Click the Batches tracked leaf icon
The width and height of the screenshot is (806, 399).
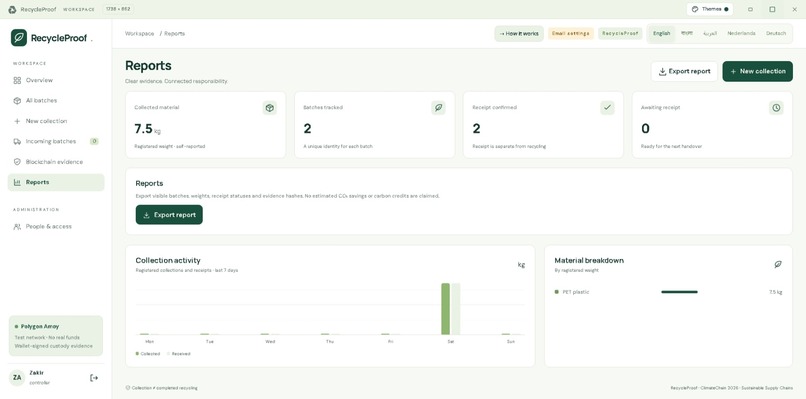point(438,107)
